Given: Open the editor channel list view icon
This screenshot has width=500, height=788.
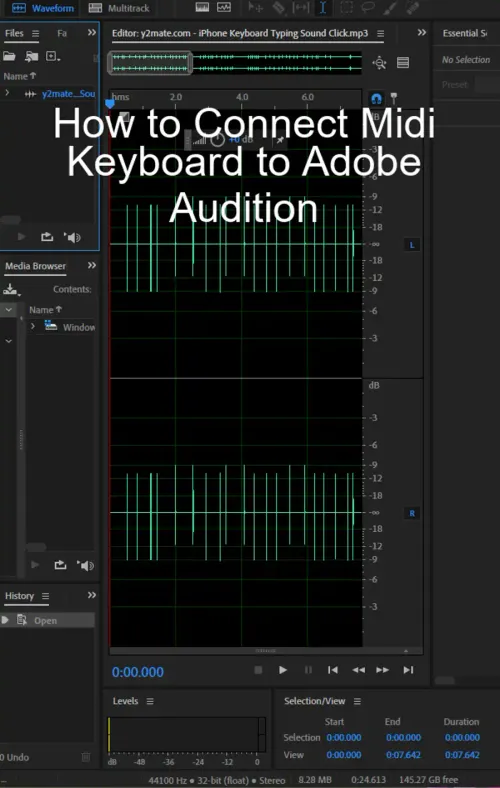Looking at the screenshot, I should coord(403,63).
